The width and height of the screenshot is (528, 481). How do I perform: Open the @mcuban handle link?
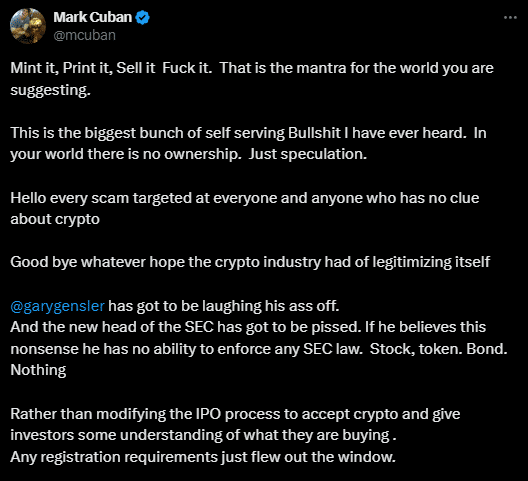coord(85,35)
